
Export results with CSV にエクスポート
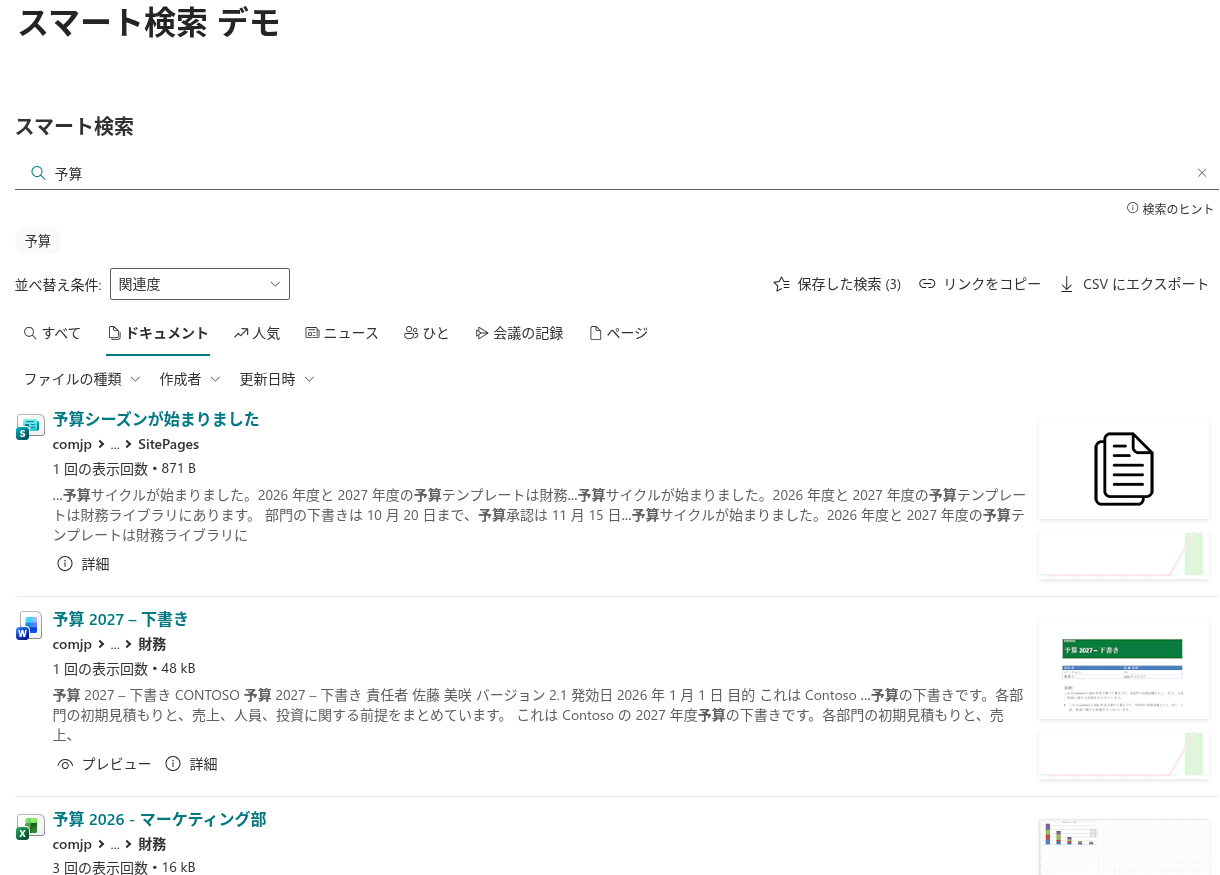[x=1134, y=284]
